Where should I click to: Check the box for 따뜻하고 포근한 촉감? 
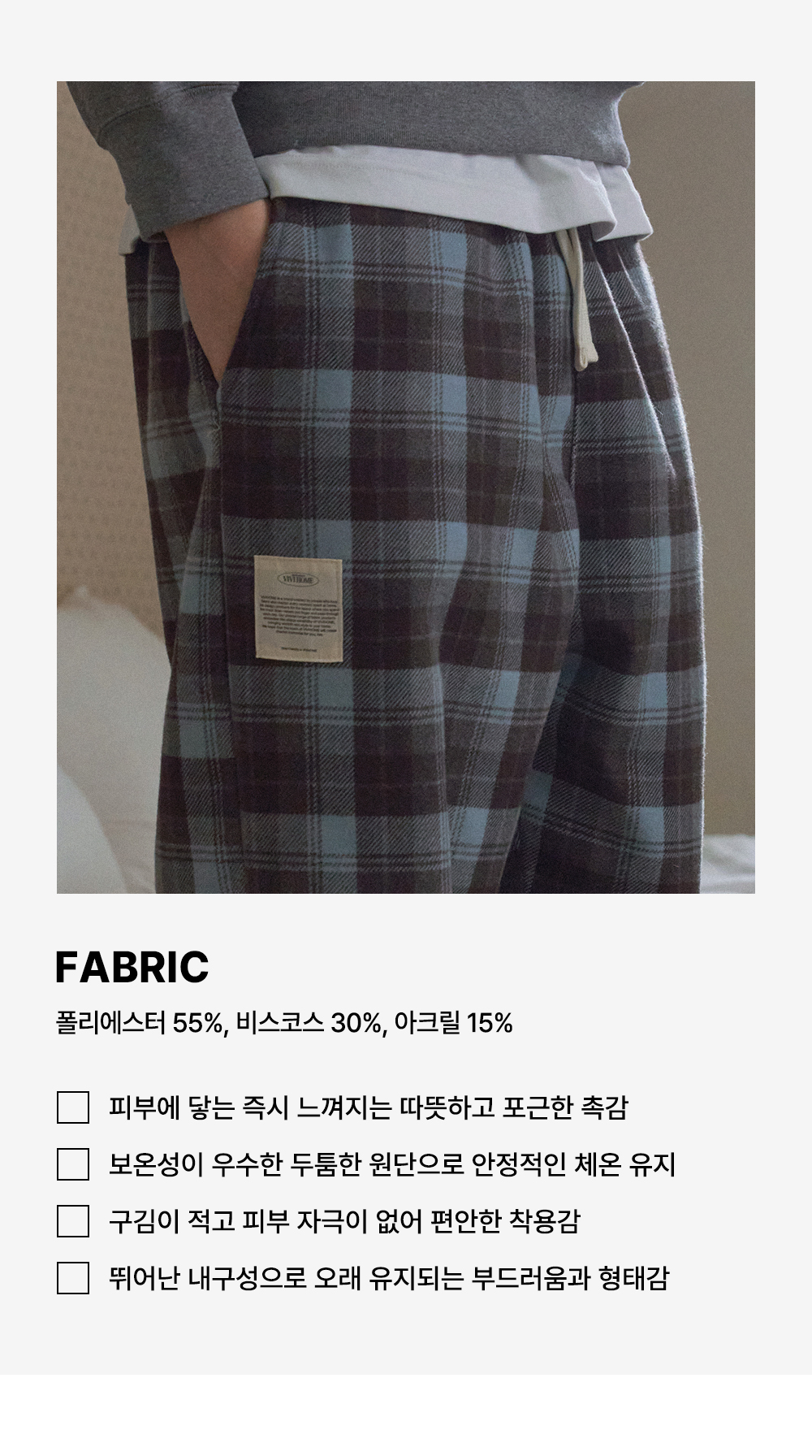[73, 1107]
